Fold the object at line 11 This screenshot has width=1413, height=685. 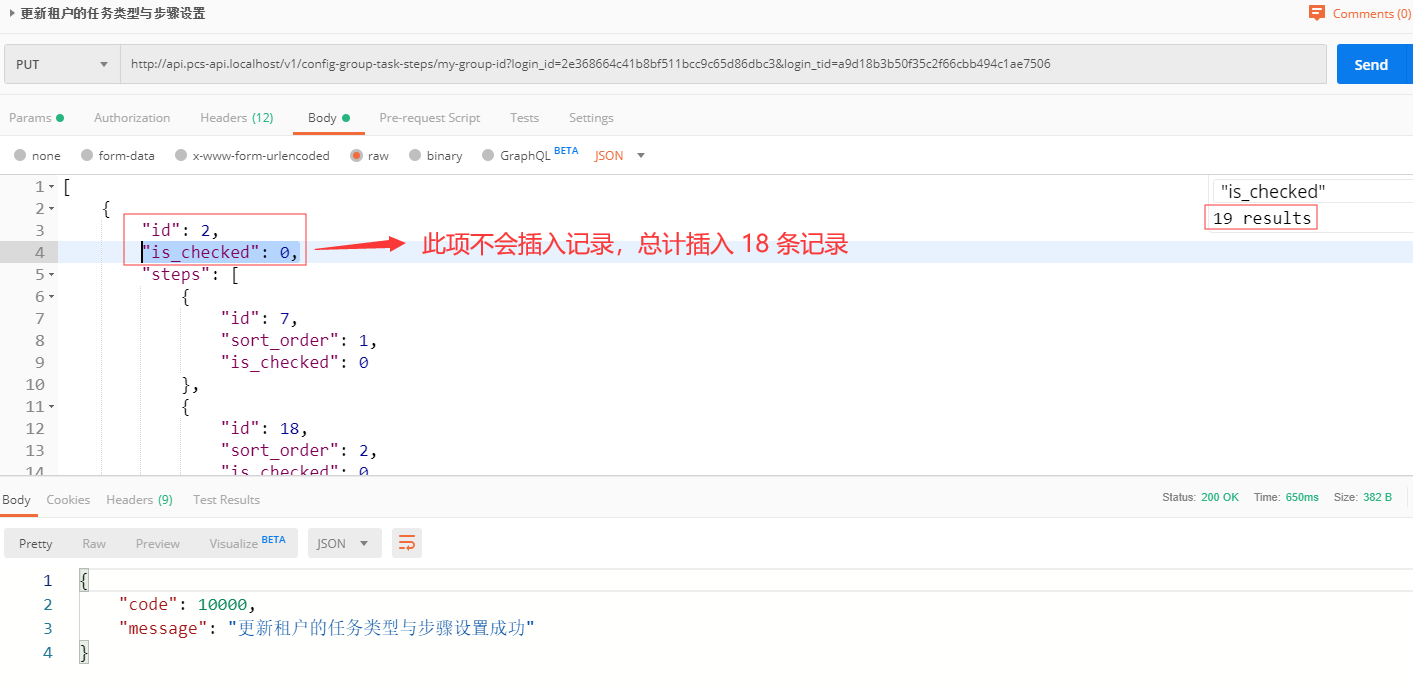pos(51,407)
